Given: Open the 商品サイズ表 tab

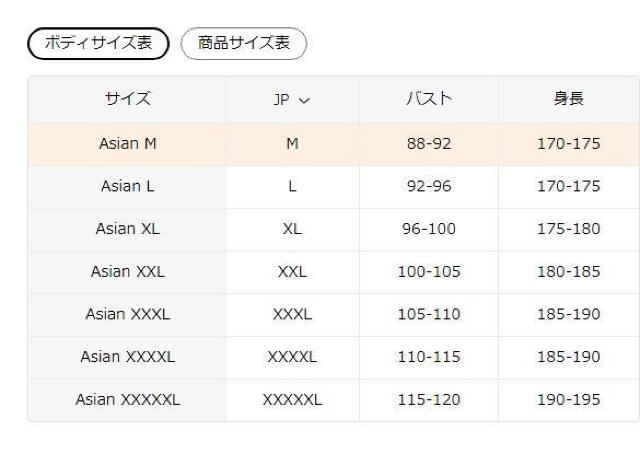Looking at the screenshot, I should point(243,43).
